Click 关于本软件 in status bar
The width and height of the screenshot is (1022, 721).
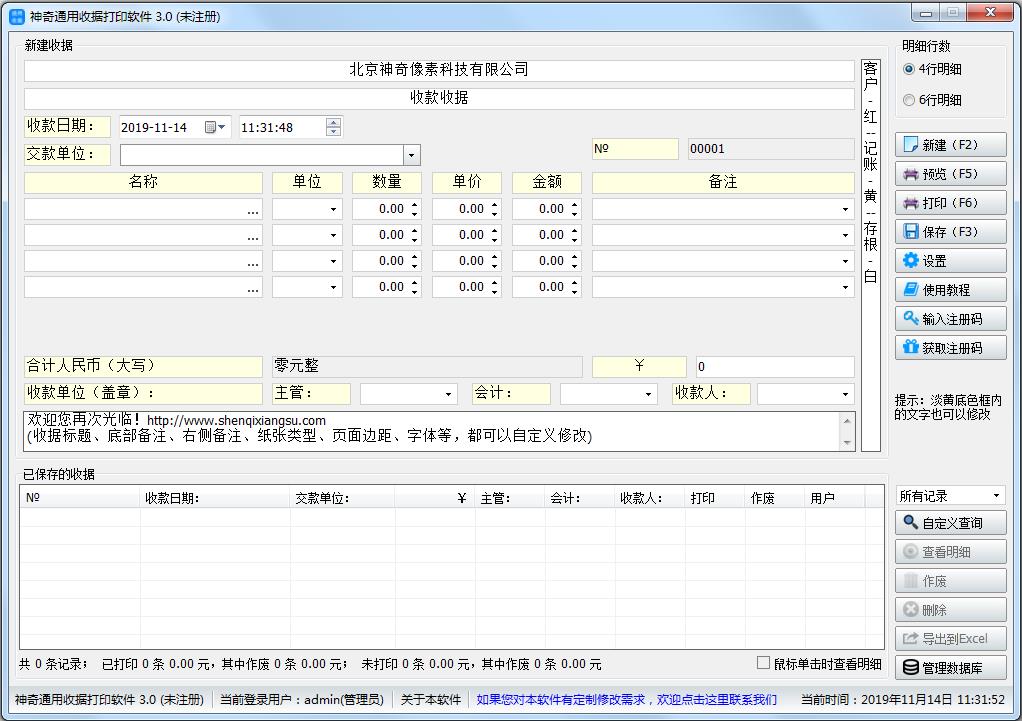(x=431, y=700)
